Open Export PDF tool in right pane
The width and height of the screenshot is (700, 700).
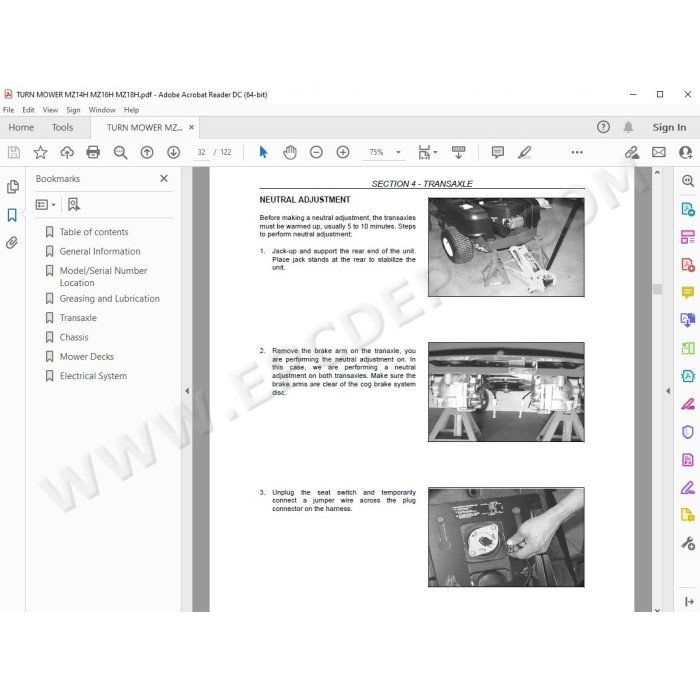(688, 209)
